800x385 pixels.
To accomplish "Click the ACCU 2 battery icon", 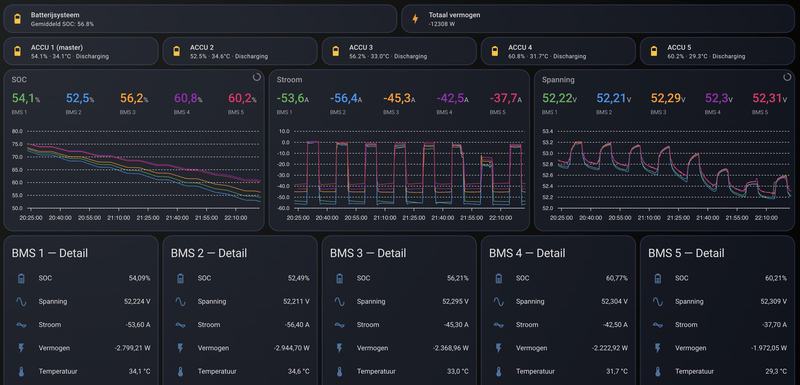I will coord(177,52).
